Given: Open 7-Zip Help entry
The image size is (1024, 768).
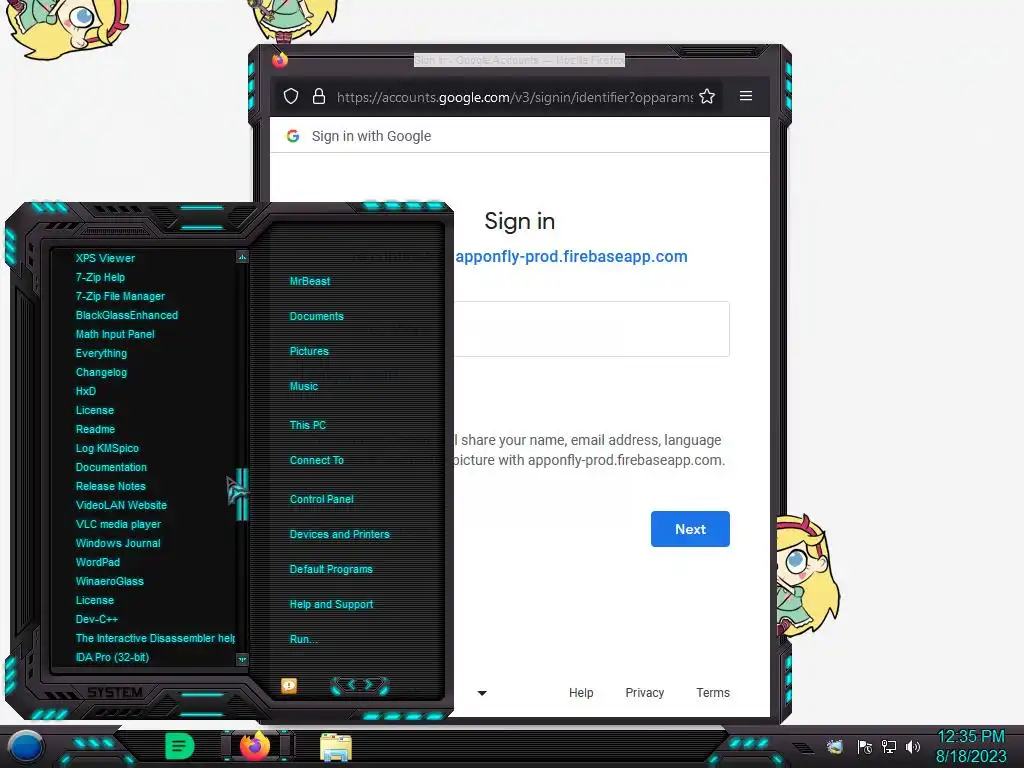Looking at the screenshot, I should coord(100,277).
